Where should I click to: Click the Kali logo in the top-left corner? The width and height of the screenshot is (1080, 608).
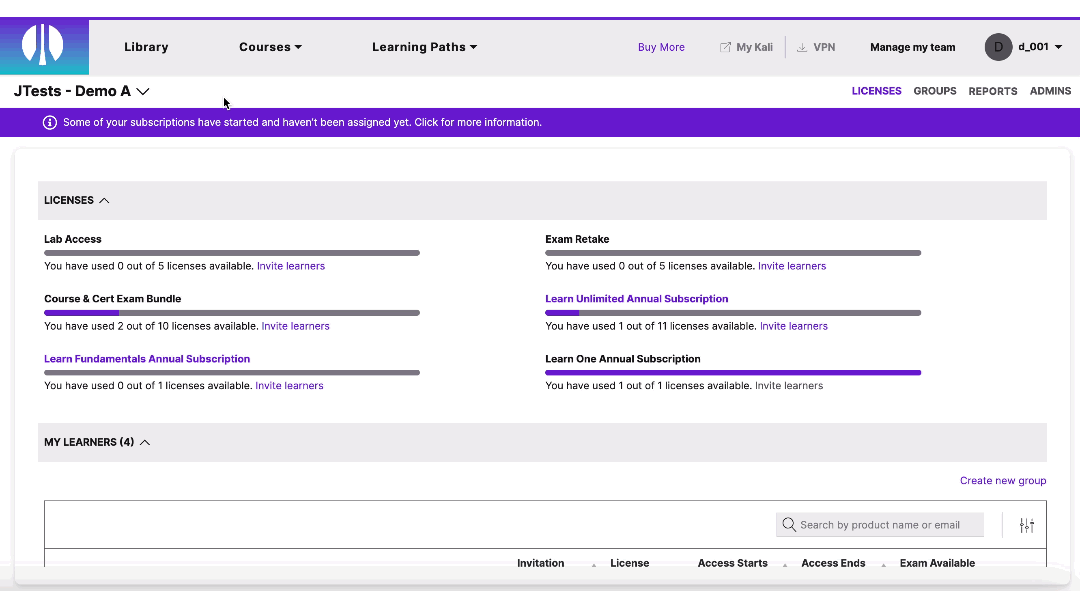(x=44, y=46)
